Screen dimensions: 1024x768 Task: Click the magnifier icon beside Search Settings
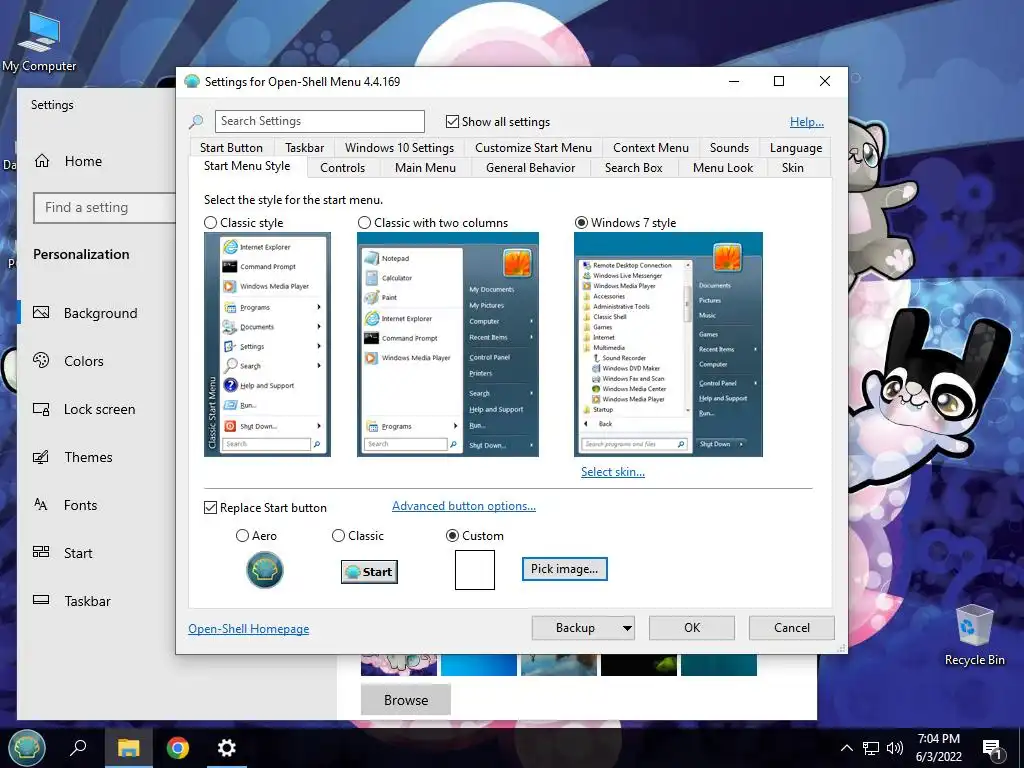(196, 121)
